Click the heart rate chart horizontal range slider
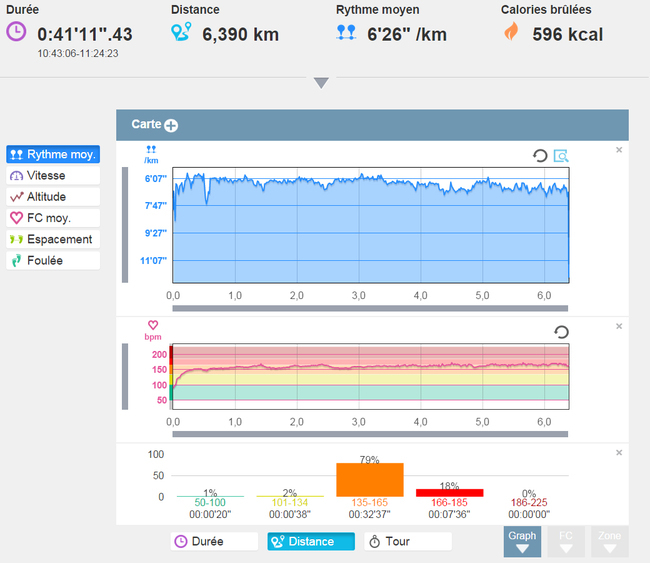 click(370, 434)
